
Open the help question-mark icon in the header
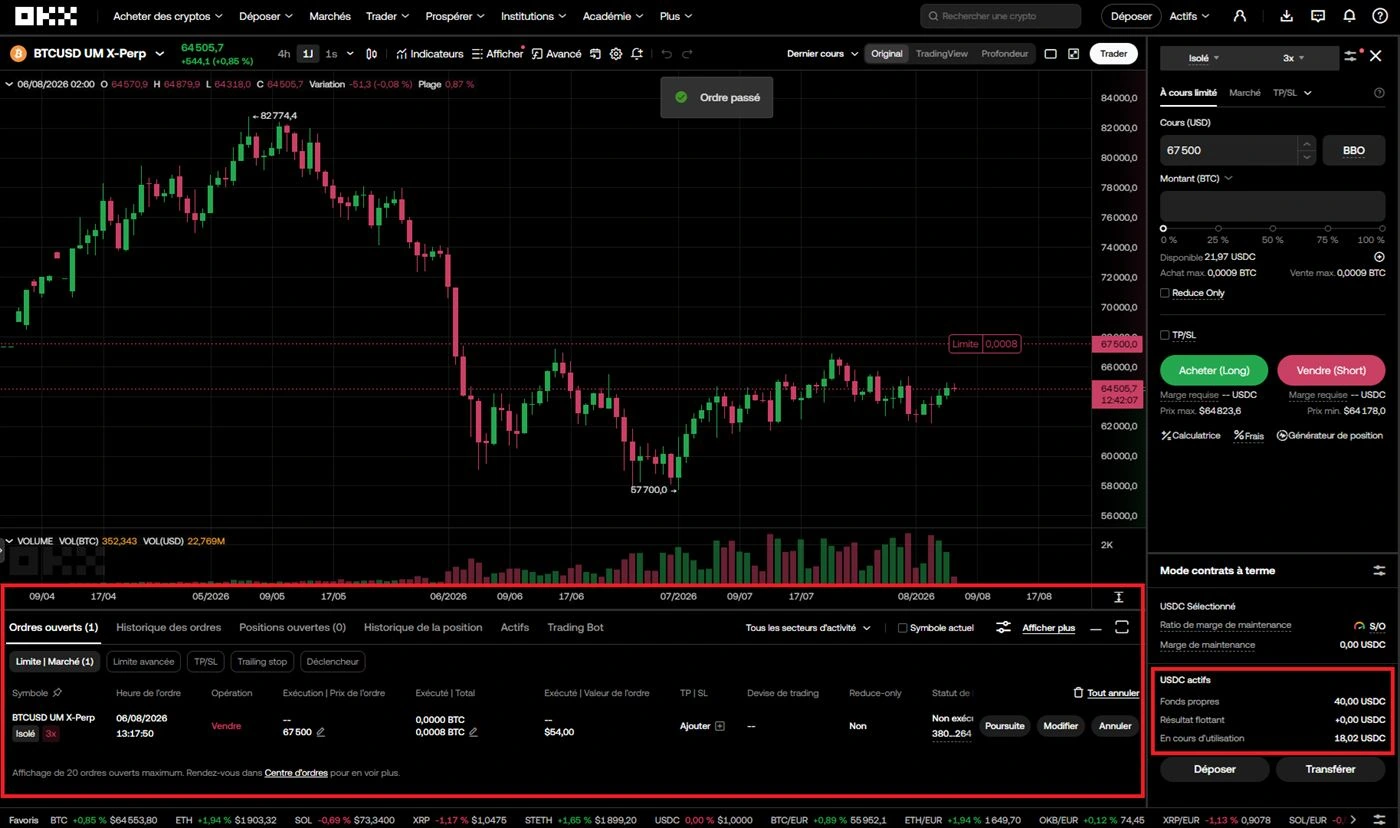coord(1380,16)
